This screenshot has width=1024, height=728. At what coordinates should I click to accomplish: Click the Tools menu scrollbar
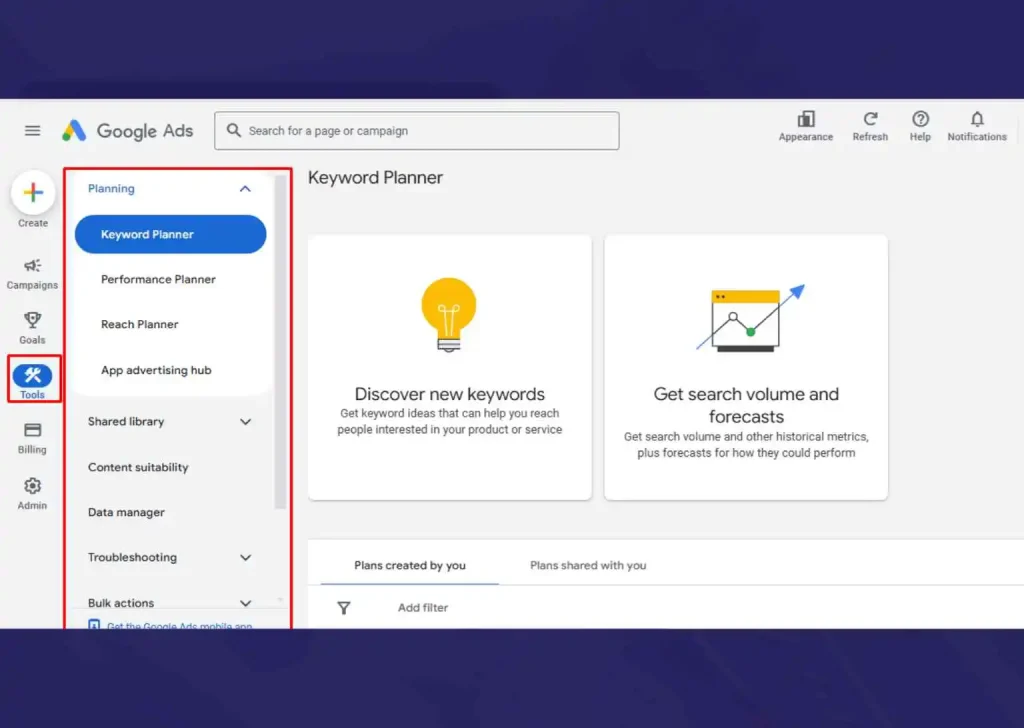click(280, 342)
